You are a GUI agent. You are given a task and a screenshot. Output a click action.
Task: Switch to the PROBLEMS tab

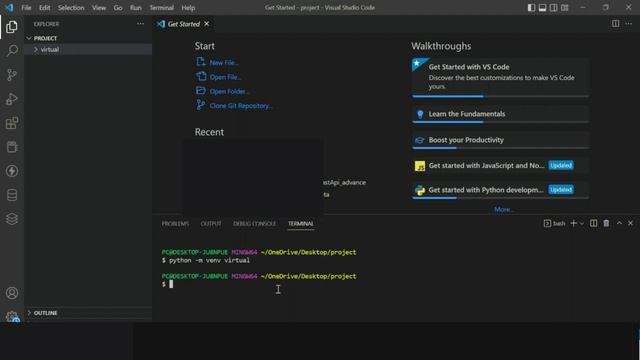point(175,224)
